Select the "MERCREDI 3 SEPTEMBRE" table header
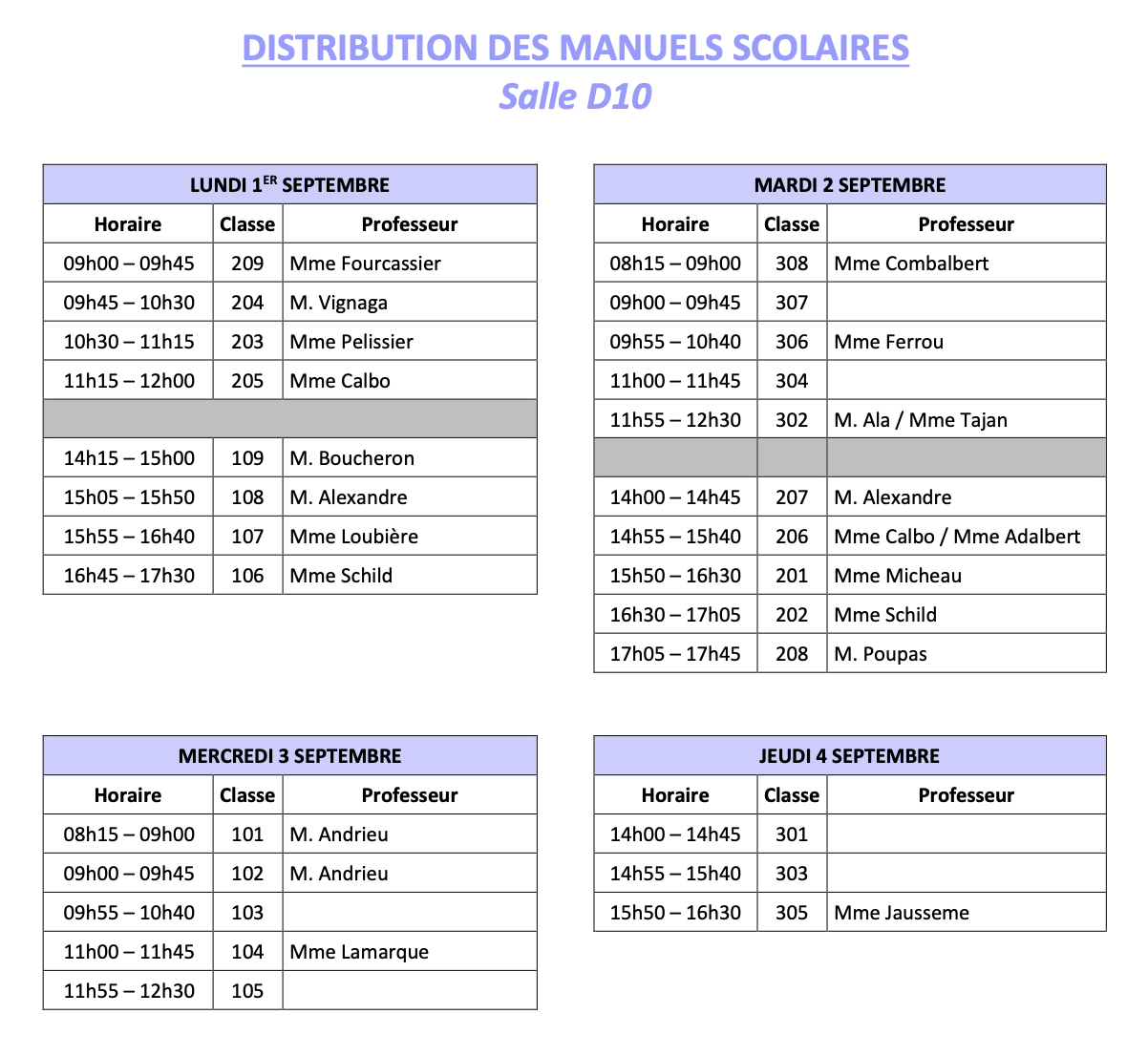Image resolution: width=1148 pixels, height=1056 pixels. [289, 756]
